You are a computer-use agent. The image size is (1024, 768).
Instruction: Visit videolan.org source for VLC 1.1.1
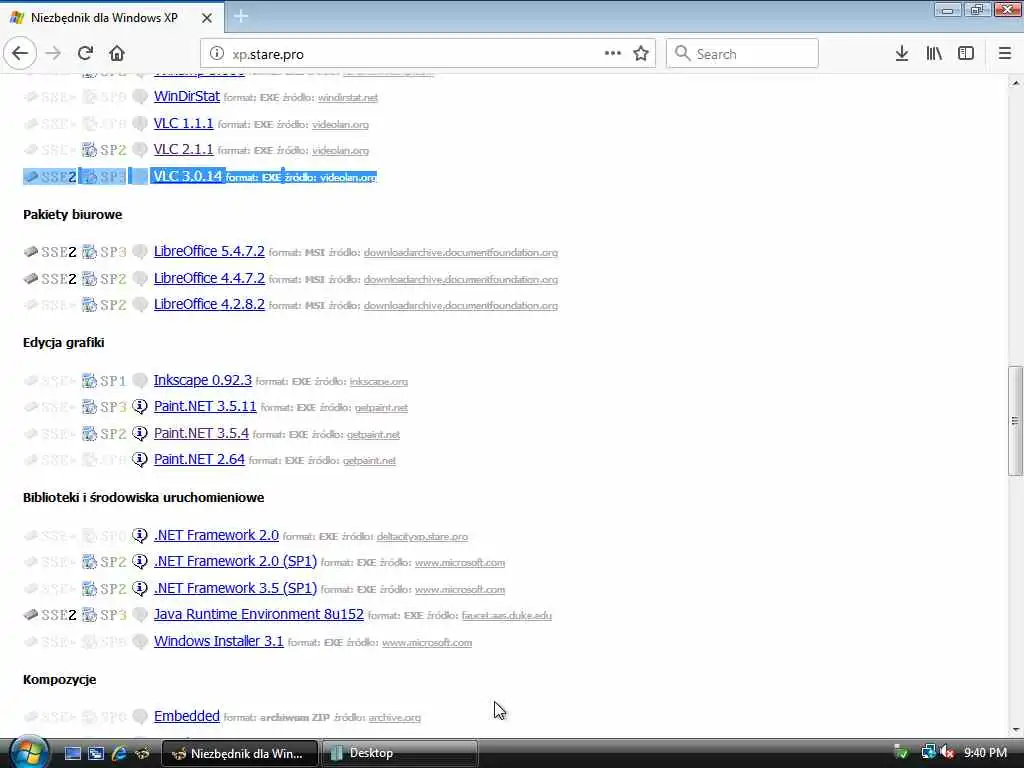point(340,125)
